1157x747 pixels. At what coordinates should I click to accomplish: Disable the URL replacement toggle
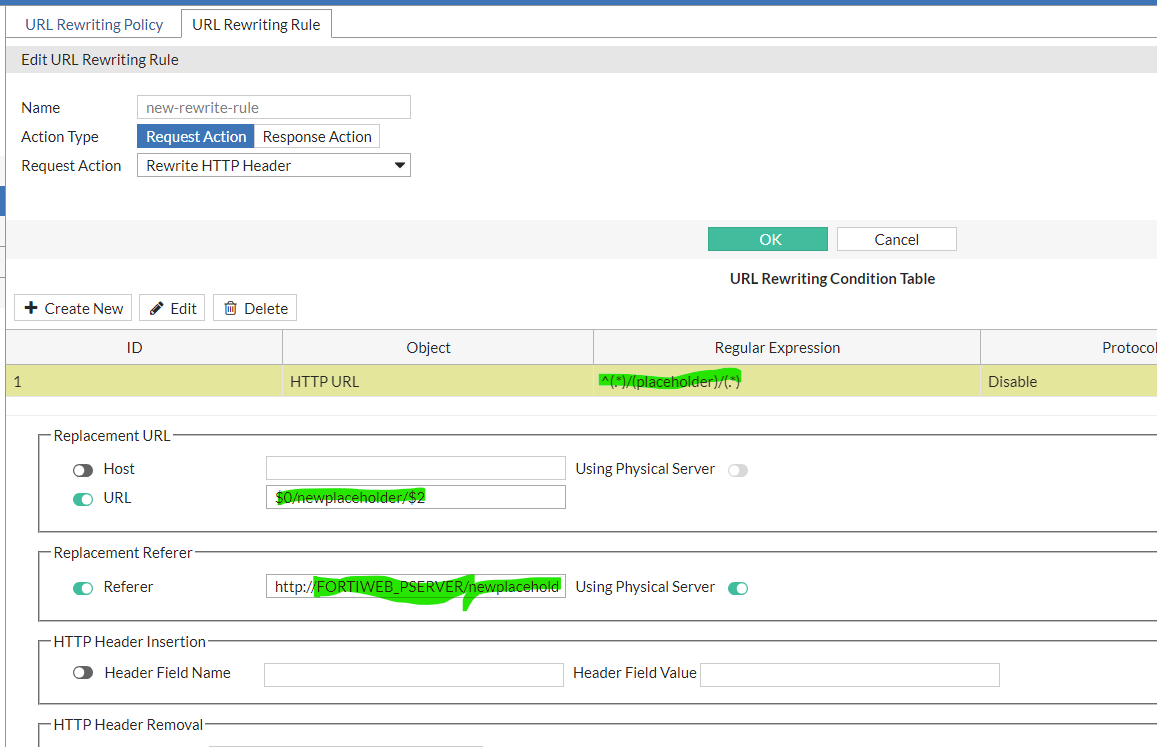pyautogui.click(x=83, y=498)
